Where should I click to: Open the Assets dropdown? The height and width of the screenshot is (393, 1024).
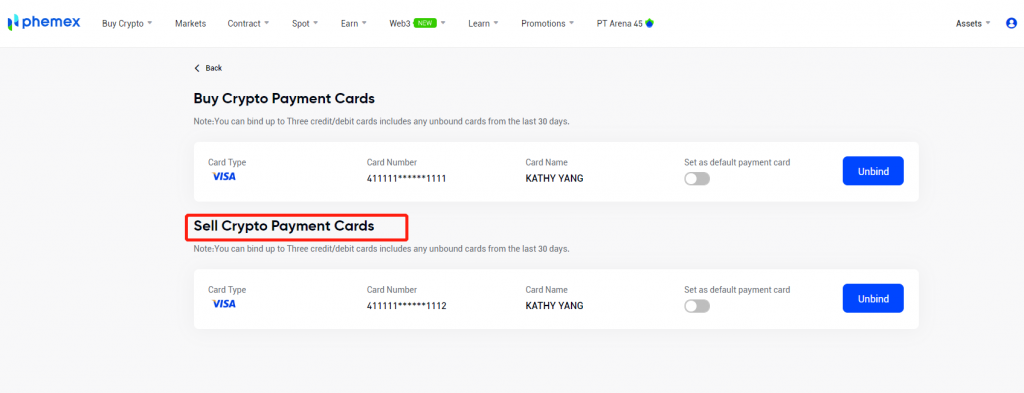973,24
